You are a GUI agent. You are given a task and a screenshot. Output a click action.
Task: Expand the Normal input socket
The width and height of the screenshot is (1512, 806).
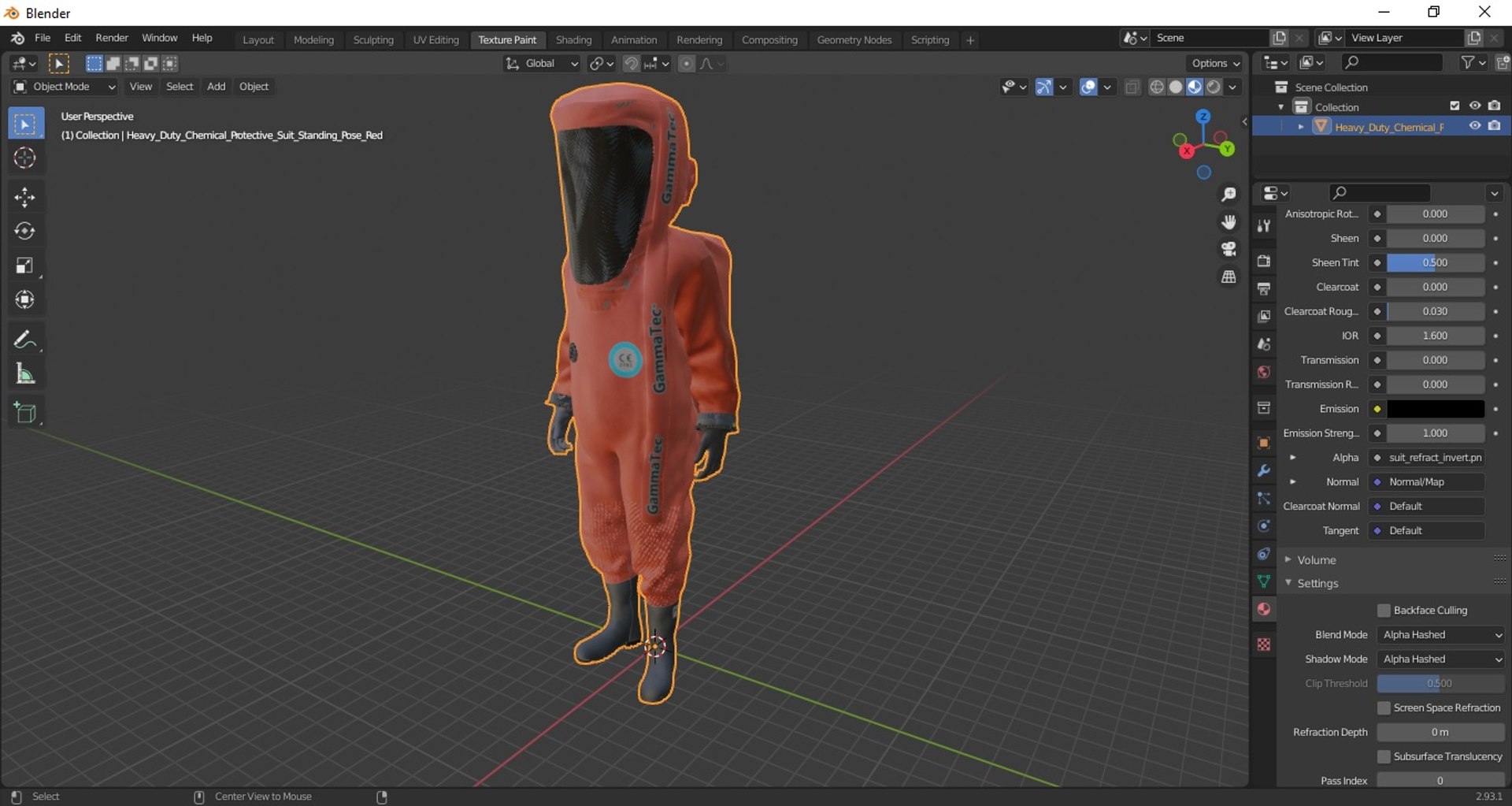click(1292, 482)
